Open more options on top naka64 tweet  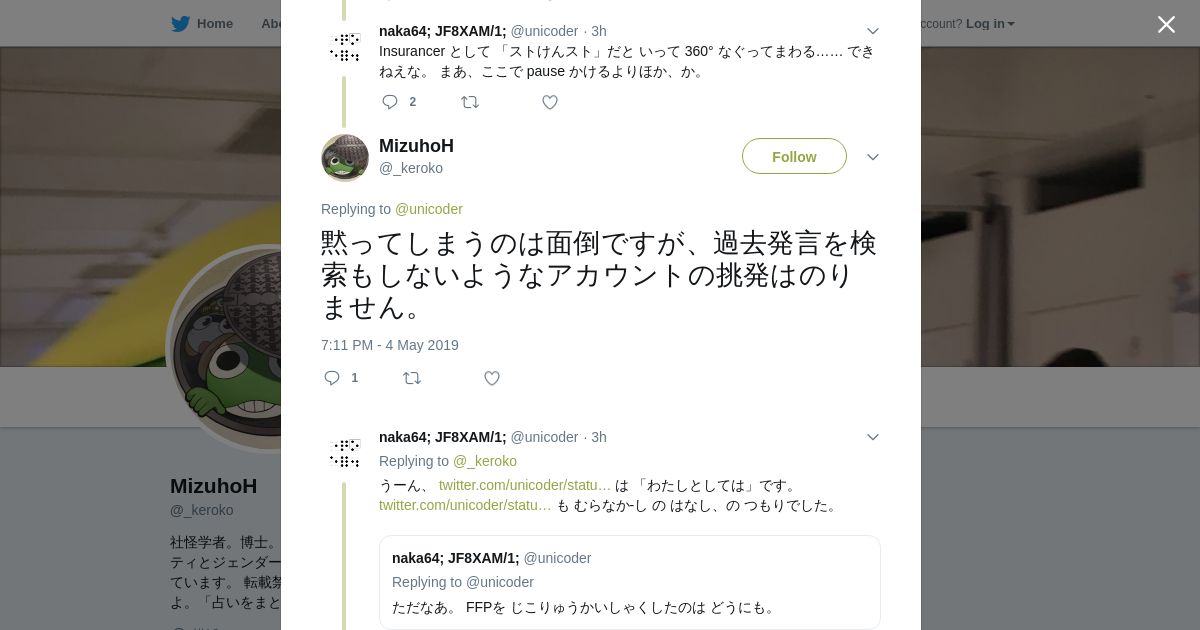click(x=873, y=32)
